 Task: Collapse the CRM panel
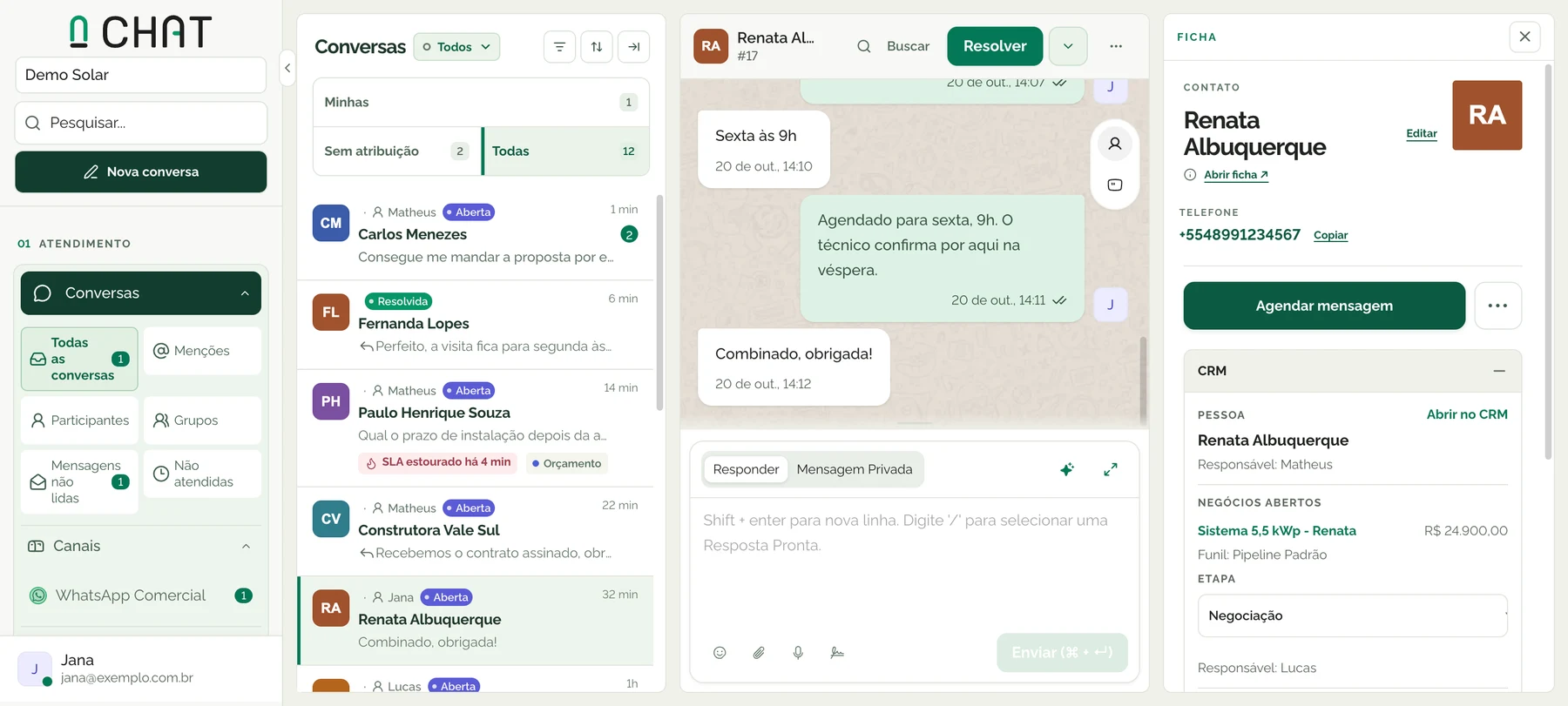point(1499,371)
